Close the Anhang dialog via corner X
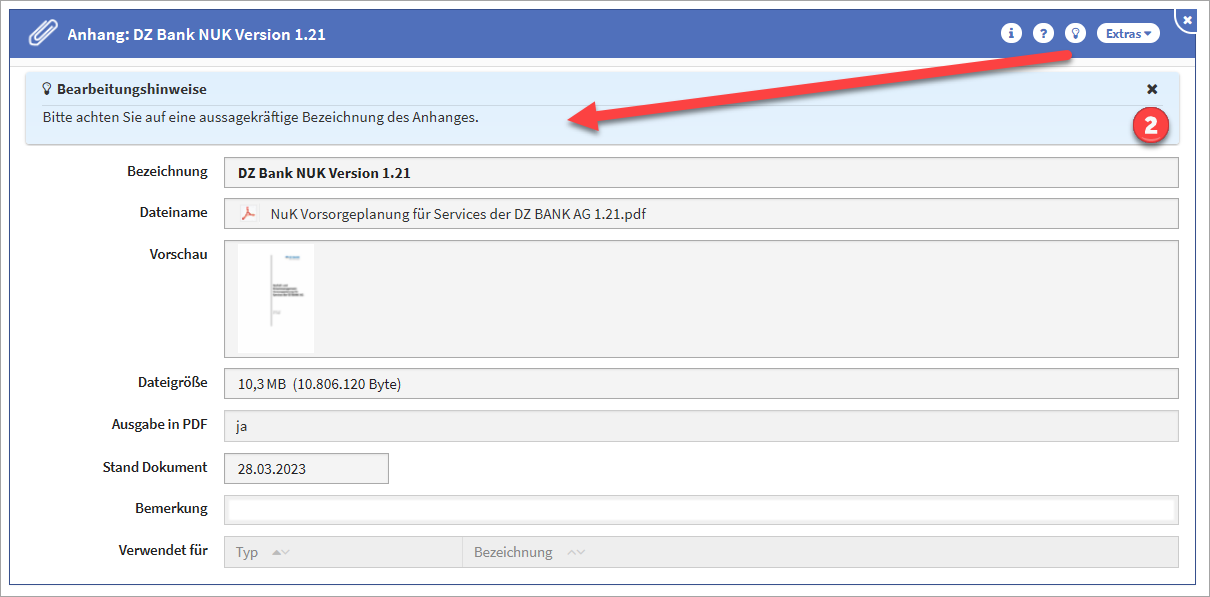Image resolution: width=1210 pixels, height=597 pixels. 1188,19
